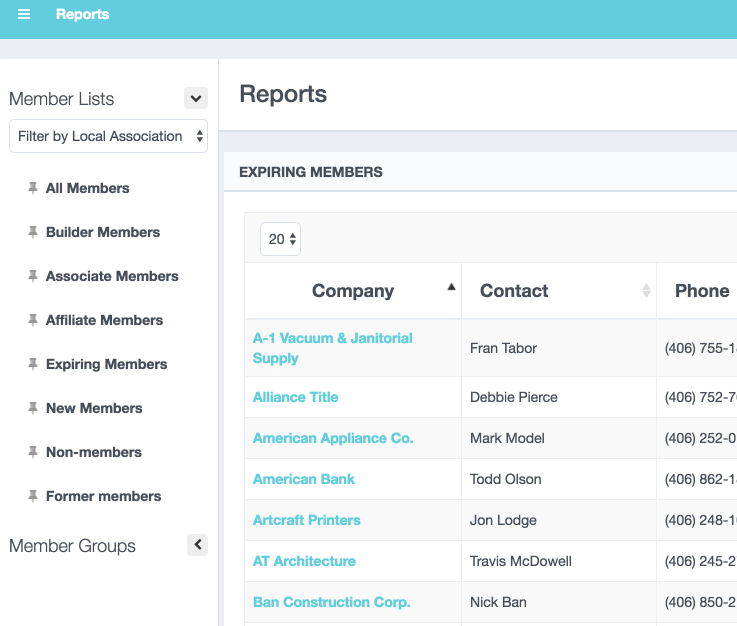The width and height of the screenshot is (737, 626).
Task: Click the phone number starting (406) 248
Action: pos(700,520)
